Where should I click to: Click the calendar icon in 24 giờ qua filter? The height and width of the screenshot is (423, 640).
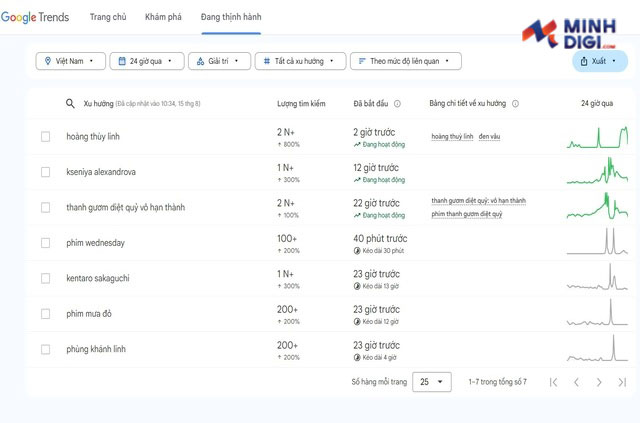[x=122, y=61]
